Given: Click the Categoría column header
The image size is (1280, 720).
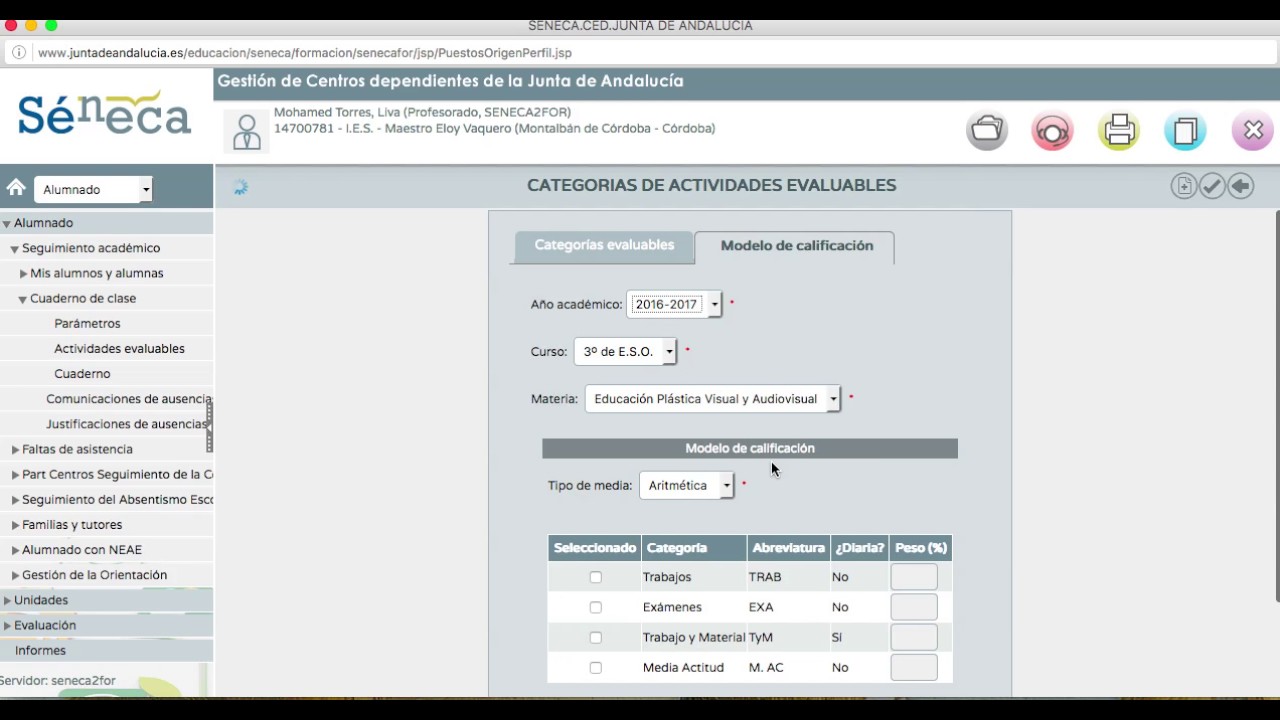Looking at the screenshot, I should pos(694,548).
